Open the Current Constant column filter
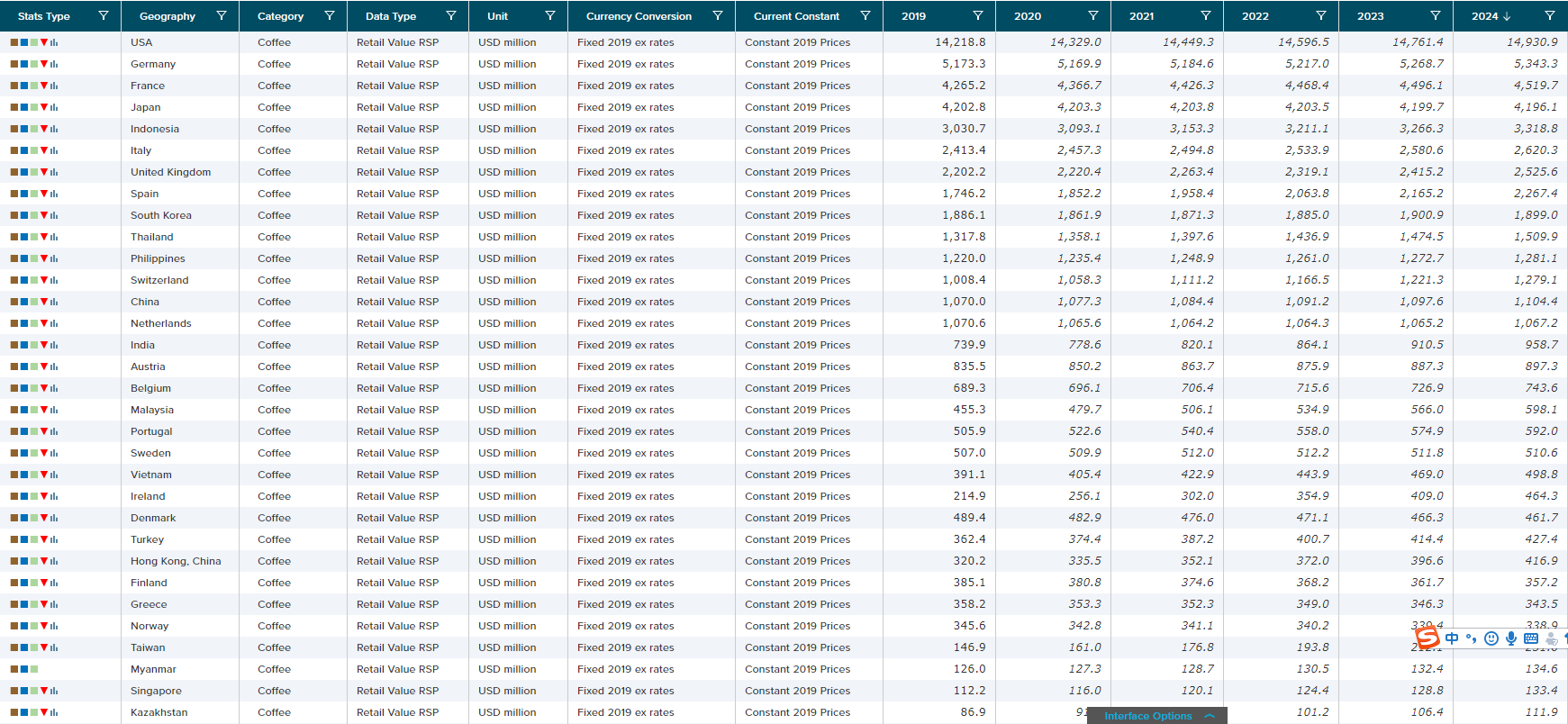 coord(866,16)
